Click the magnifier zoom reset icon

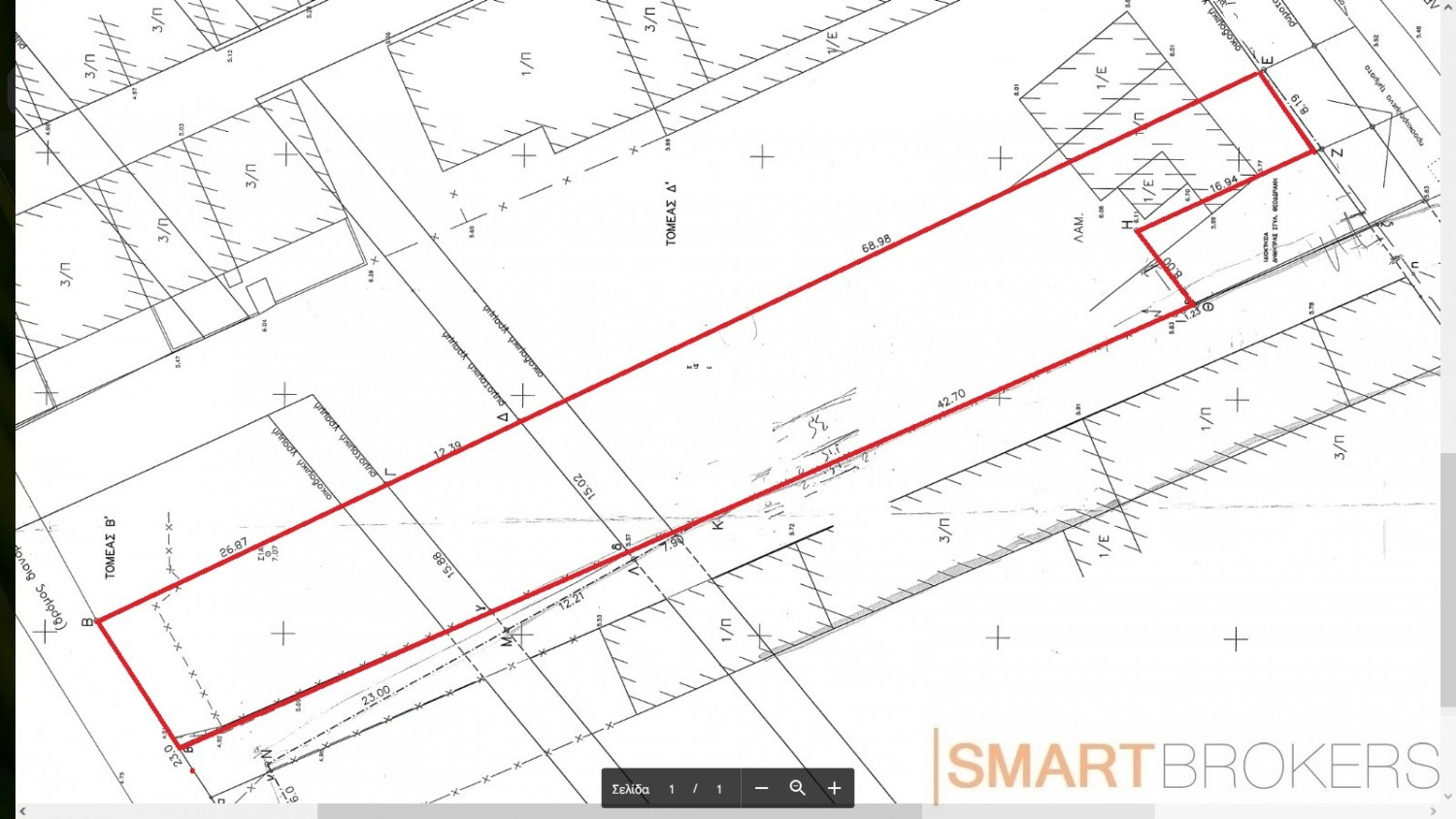(798, 789)
